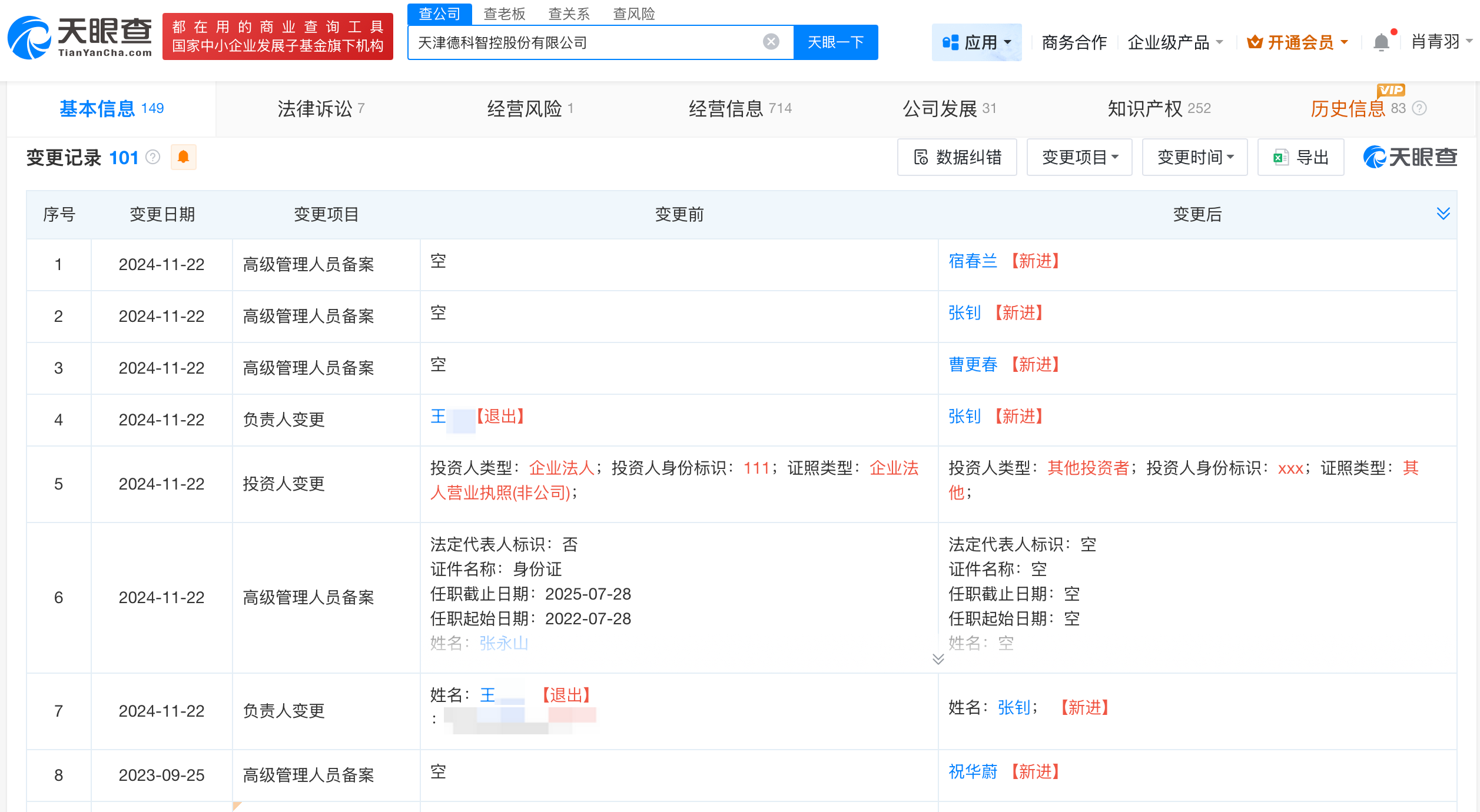This screenshot has width=1480, height=812.
Task: Open profile link of 曹更春
Action: pyautogui.click(x=973, y=364)
